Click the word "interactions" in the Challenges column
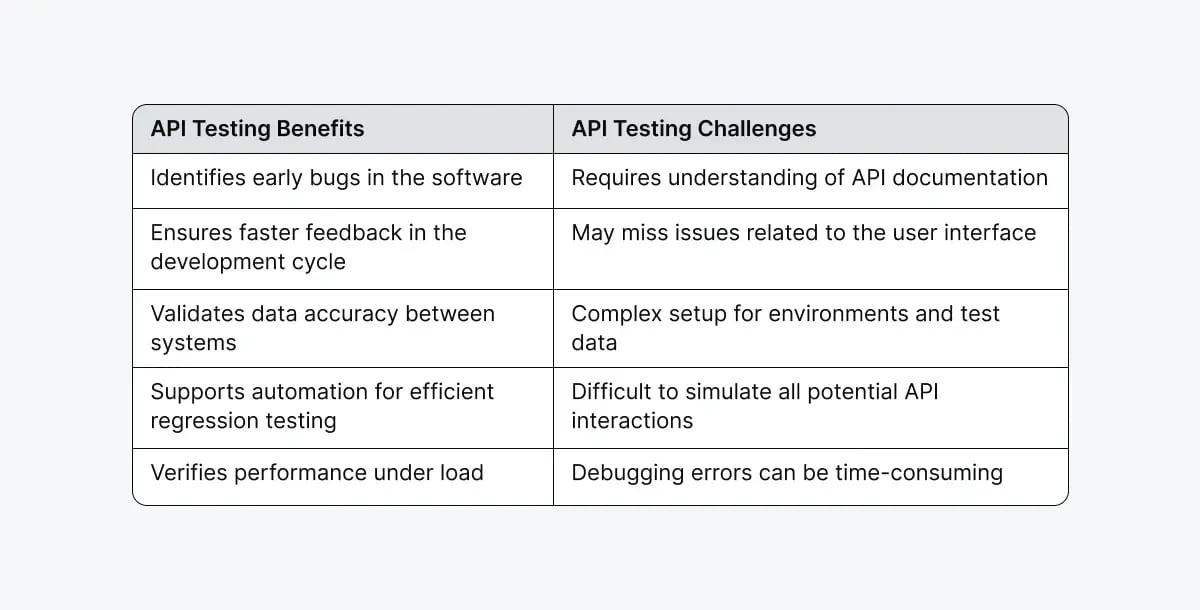1200x610 pixels. point(632,421)
